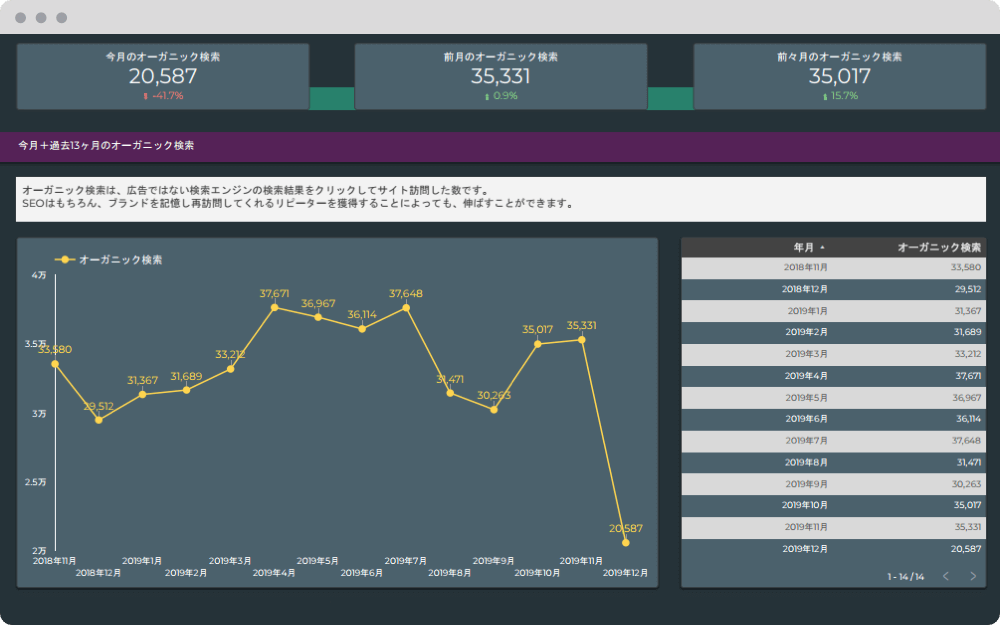Screen dimensions: 1000x625
Task: Click the yellow legend dot beside オーガニック検索
Action: coord(63,258)
